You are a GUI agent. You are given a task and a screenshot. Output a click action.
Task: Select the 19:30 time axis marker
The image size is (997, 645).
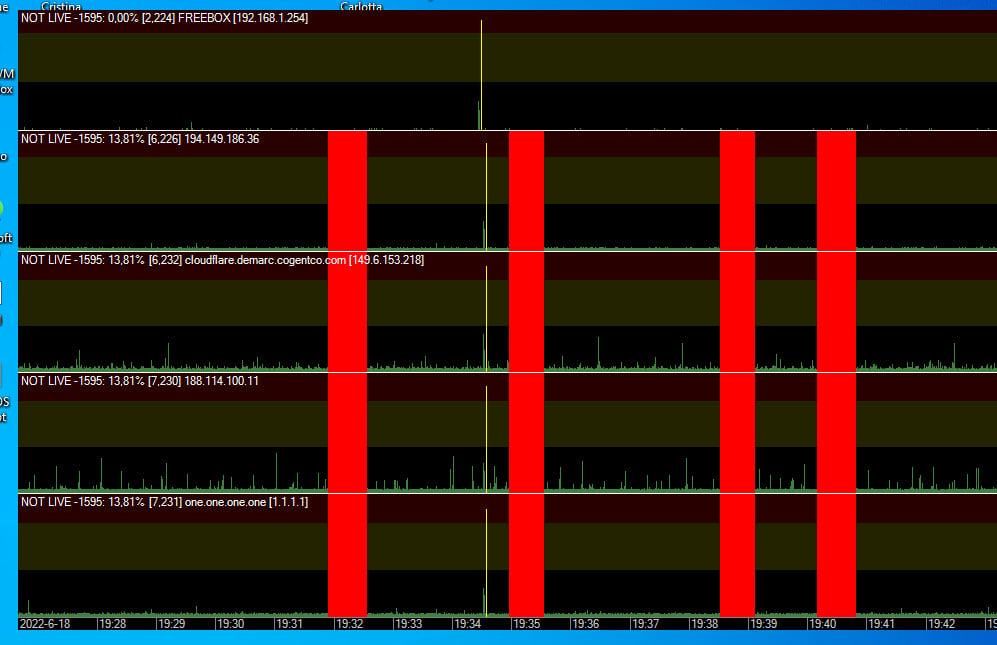tap(231, 623)
